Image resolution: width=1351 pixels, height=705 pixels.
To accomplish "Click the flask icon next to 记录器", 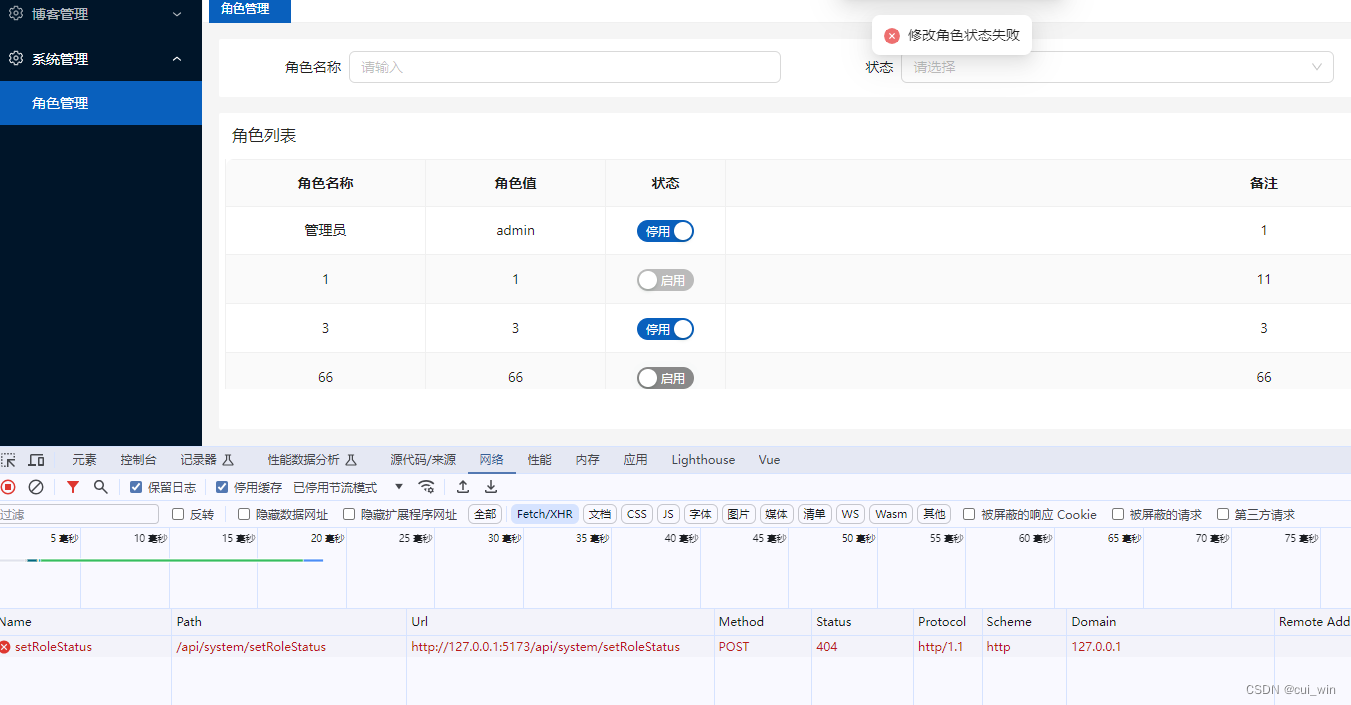I will [x=228, y=460].
